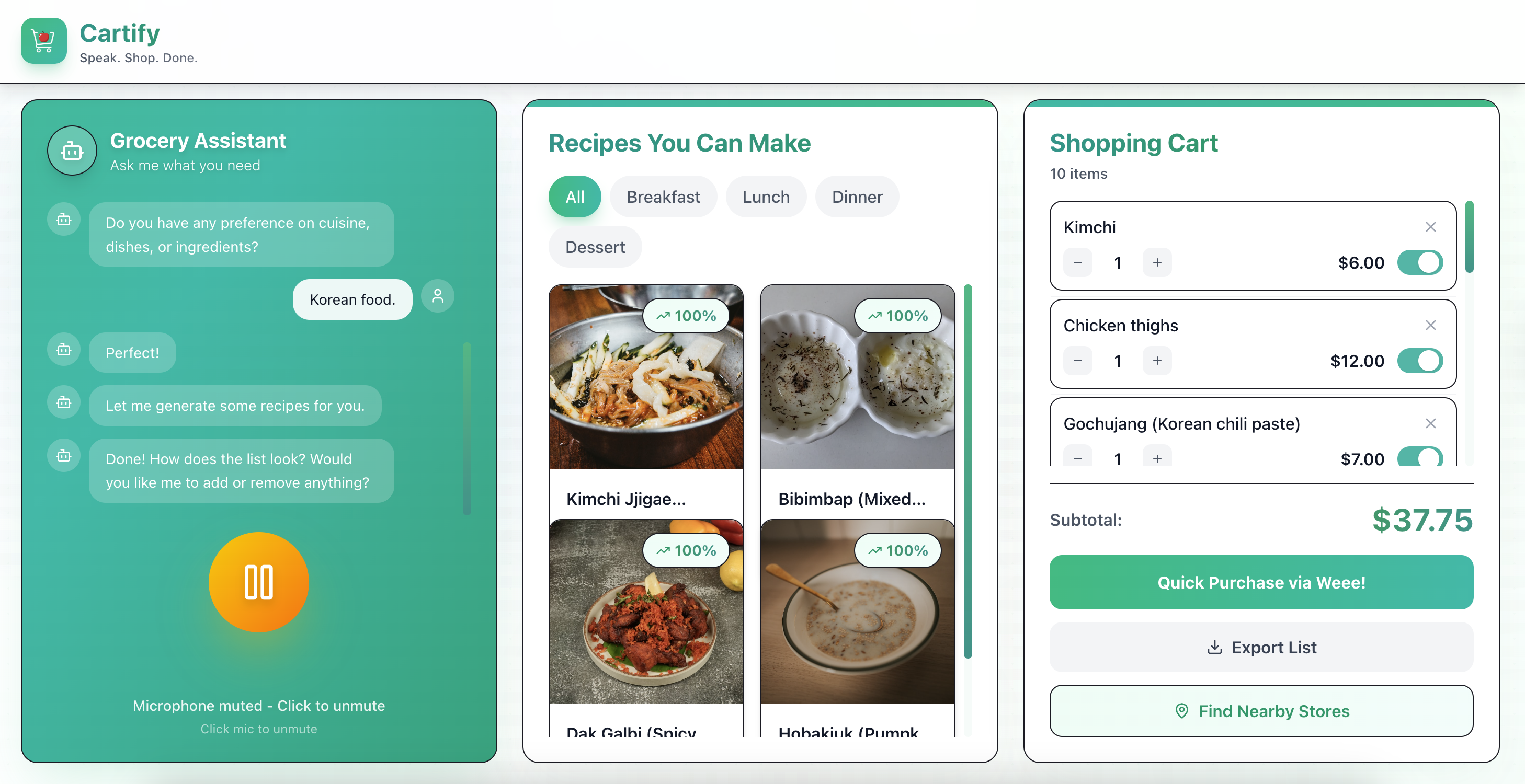This screenshot has width=1525, height=784.
Task: Select the Dinner recipe filter
Action: pyautogui.click(x=857, y=197)
